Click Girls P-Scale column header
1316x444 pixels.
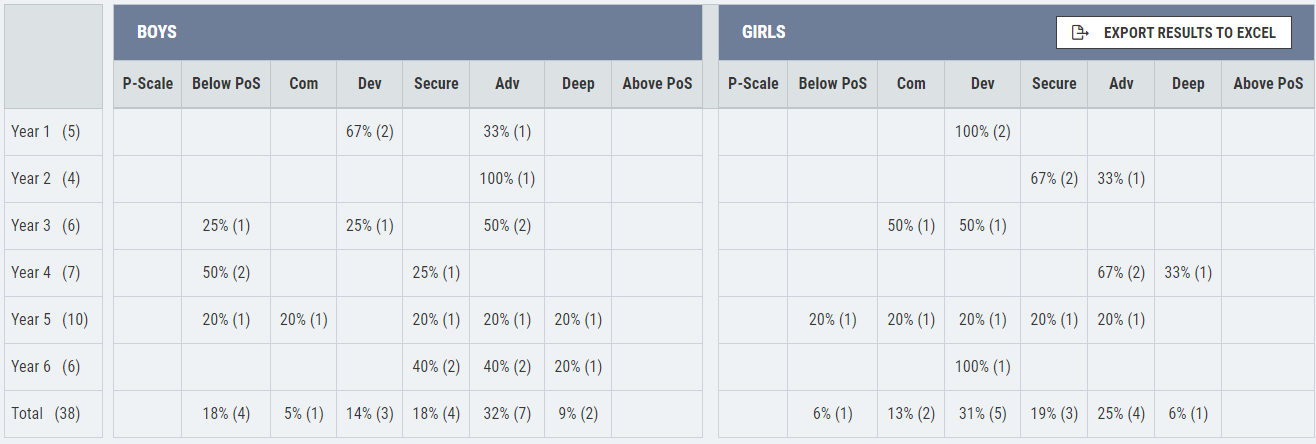point(753,84)
